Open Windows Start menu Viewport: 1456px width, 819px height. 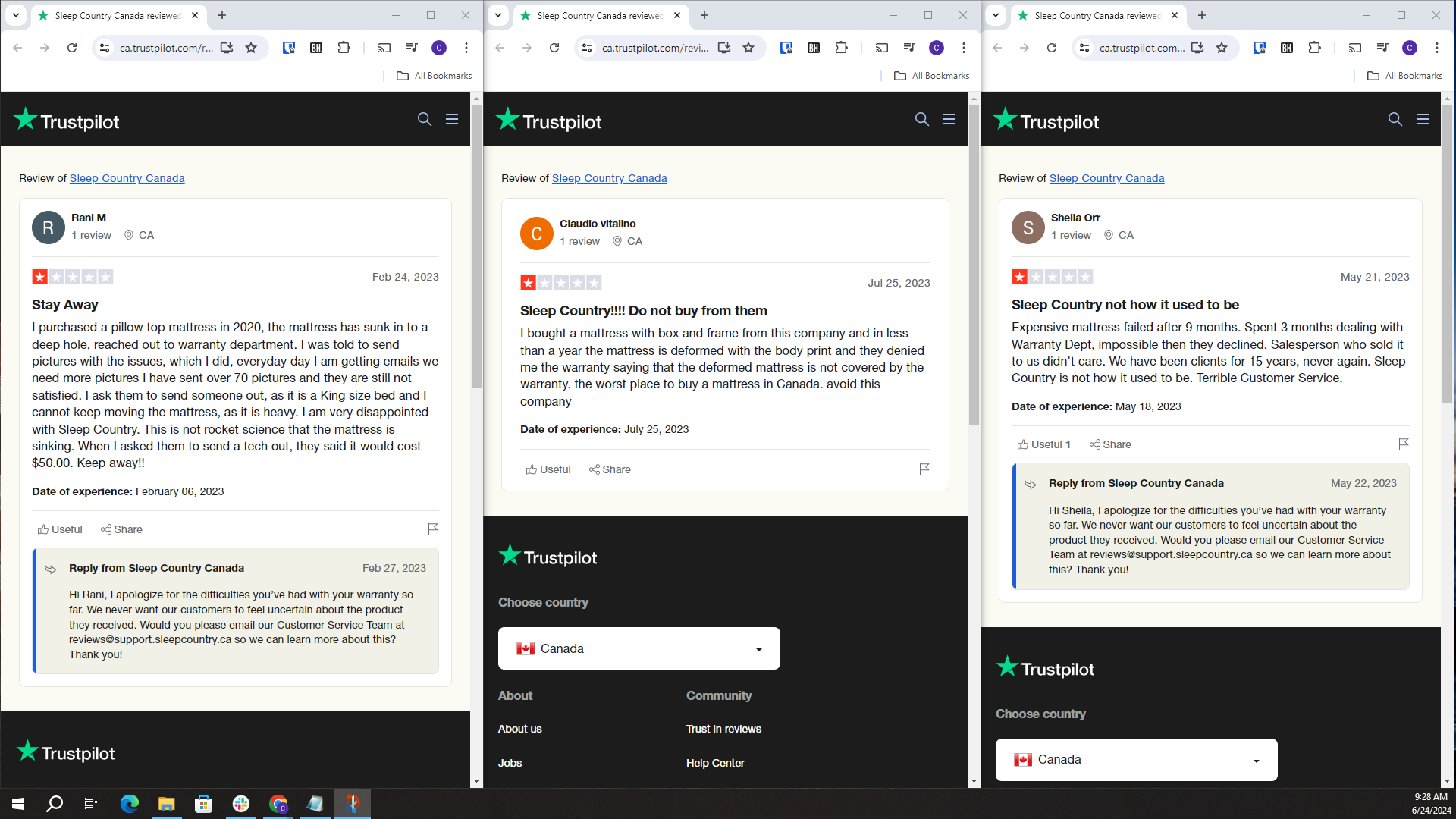(18, 804)
